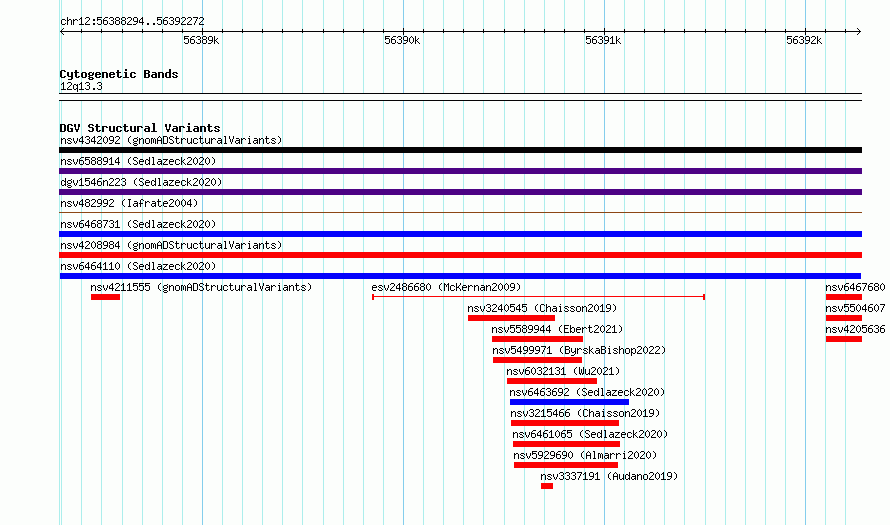Click the tiny red bar of nsv3337191
Image resolution: width=890 pixels, height=525 pixels.
point(547,486)
